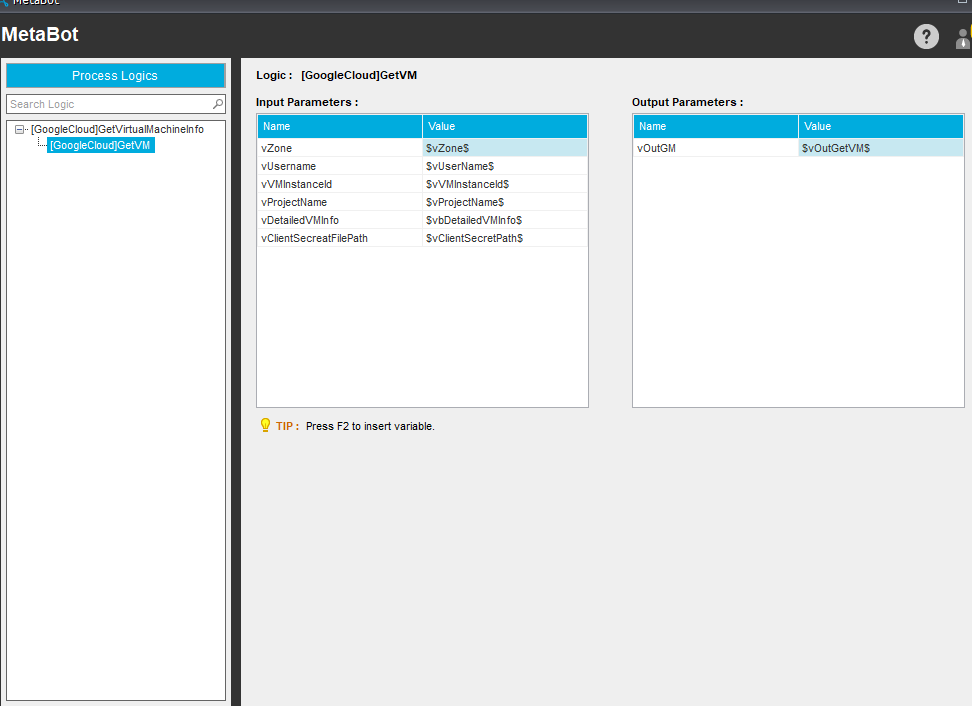Screen dimensions: 972x706
Task: Edit the $vProjectName$ value cell
Action: click(505, 202)
